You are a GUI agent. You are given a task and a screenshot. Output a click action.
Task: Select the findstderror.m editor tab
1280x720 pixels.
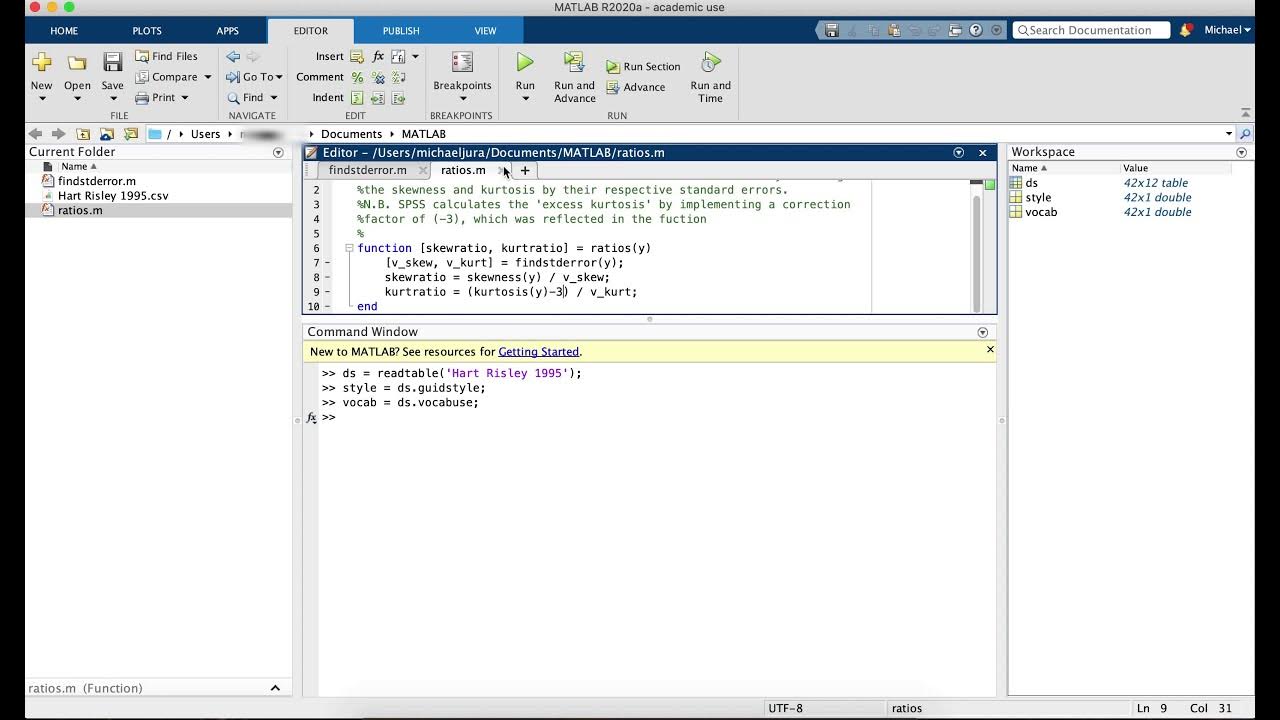click(368, 170)
